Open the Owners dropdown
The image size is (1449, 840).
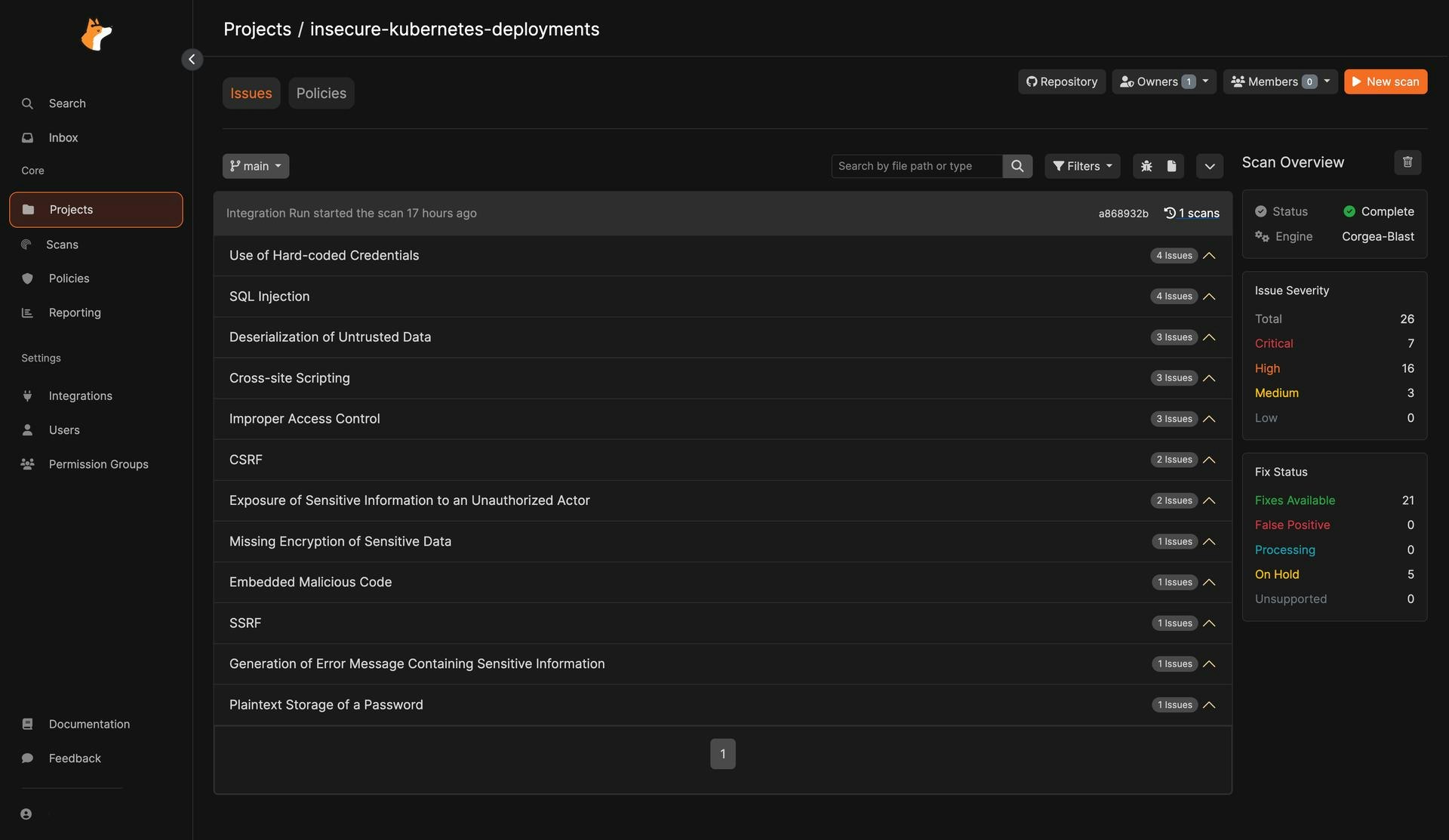[1163, 82]
